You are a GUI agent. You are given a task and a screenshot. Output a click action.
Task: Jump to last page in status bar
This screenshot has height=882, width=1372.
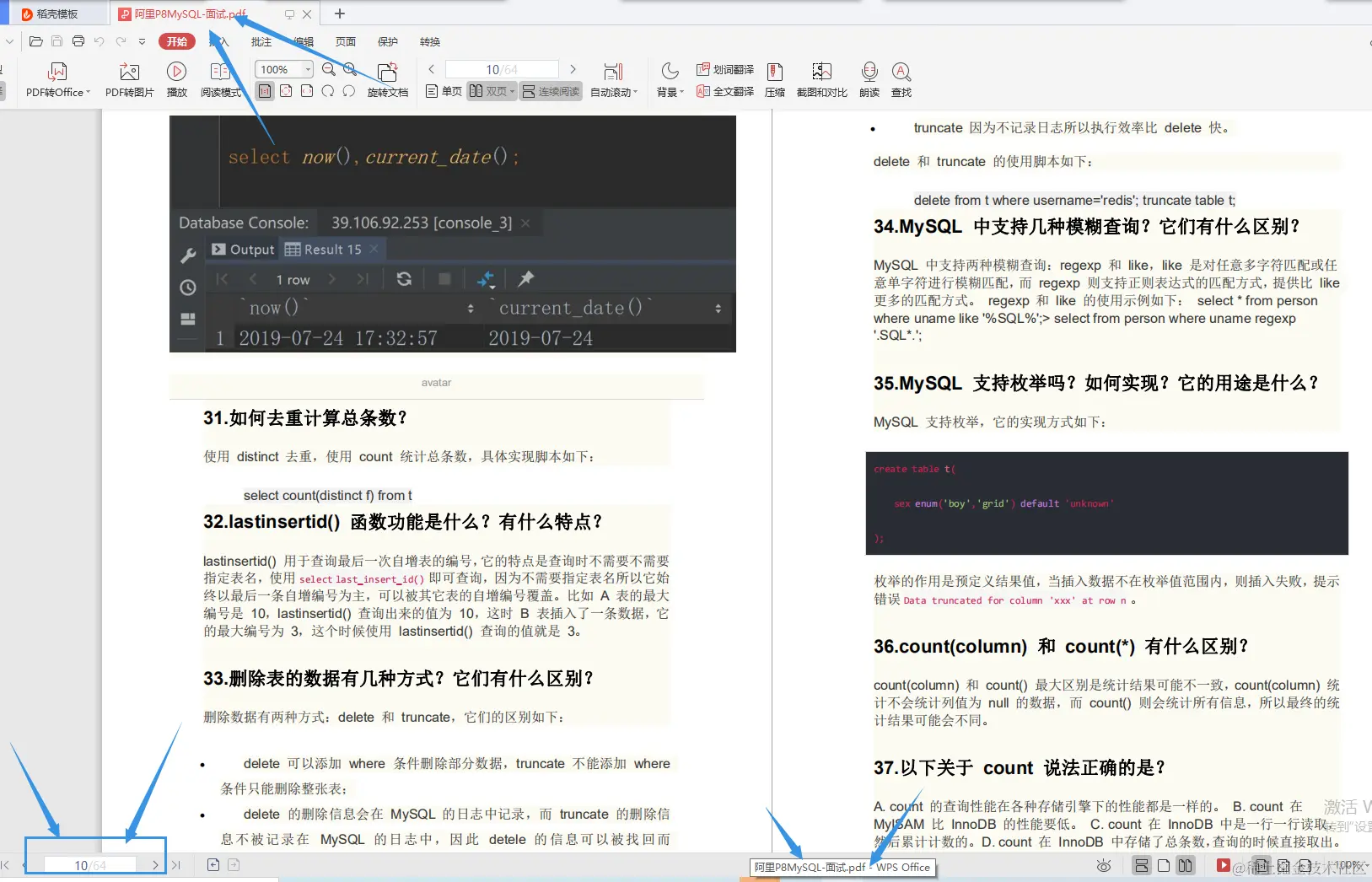(x=176, y=865)
